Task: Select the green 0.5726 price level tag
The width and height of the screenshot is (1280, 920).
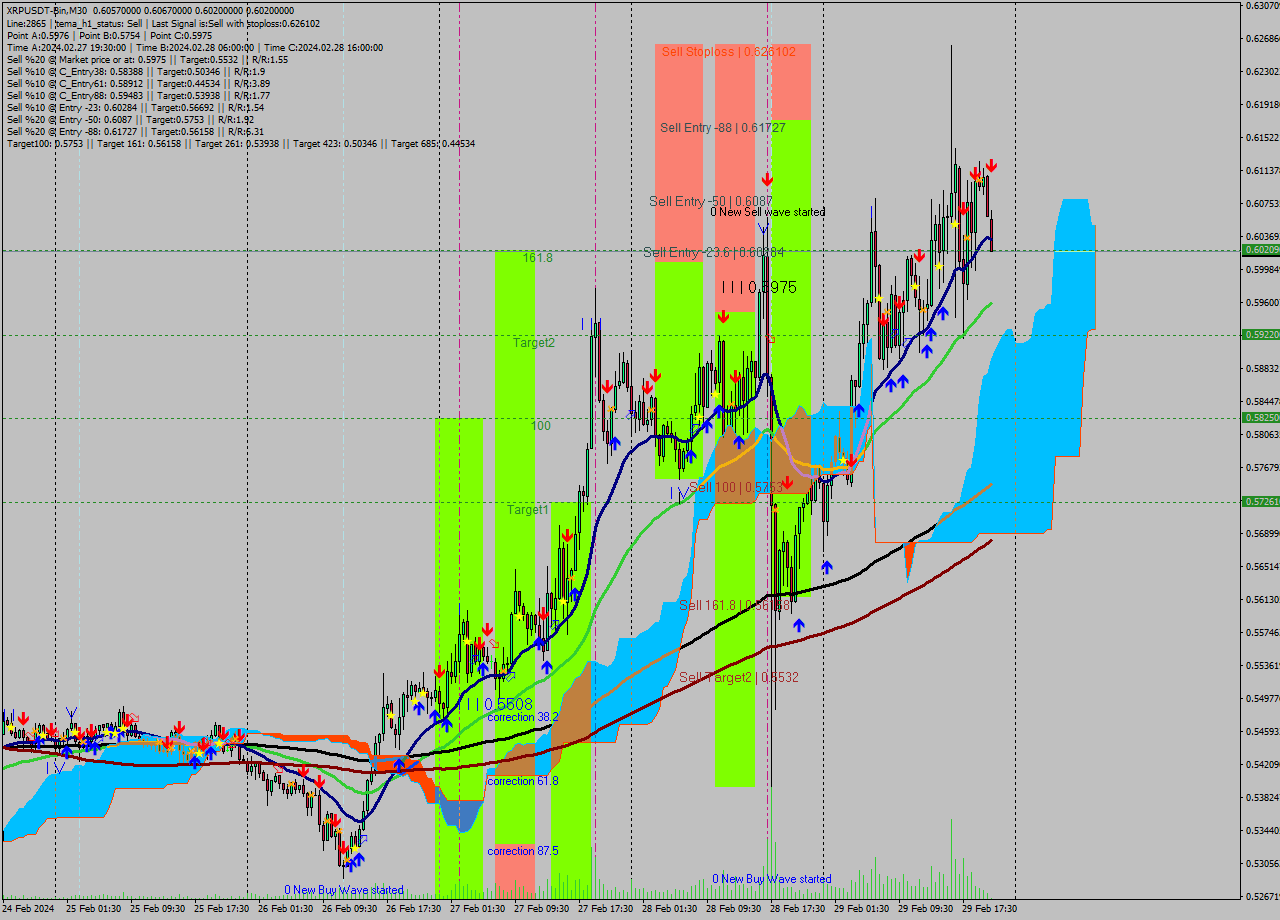Action: pyautogui.click(x=1261, y=502)
